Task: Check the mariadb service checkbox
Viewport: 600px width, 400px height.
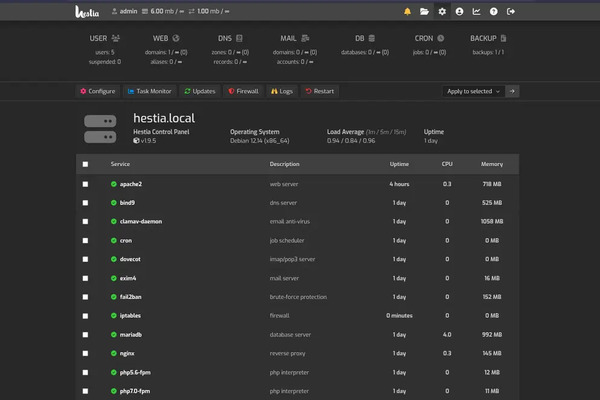Action: point(85,335)
